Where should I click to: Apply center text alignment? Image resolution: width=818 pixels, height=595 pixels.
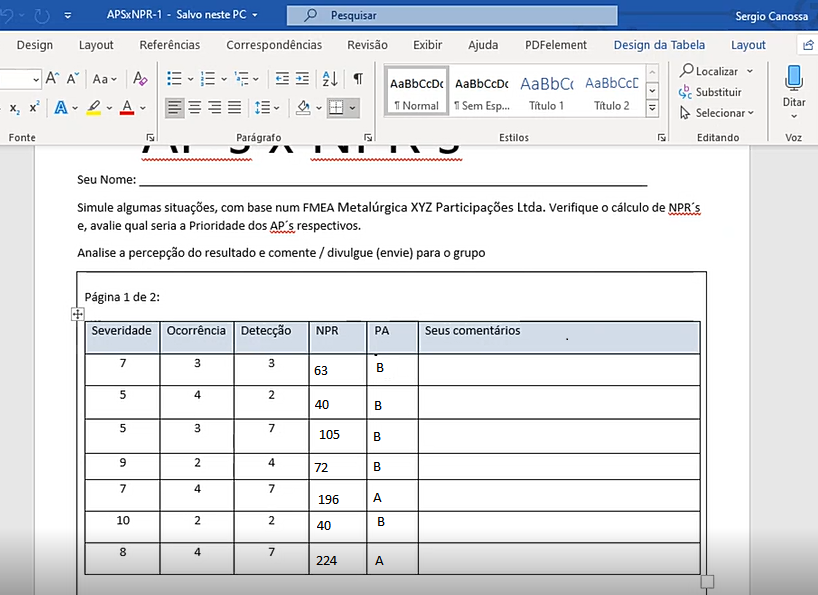(194, 107)
